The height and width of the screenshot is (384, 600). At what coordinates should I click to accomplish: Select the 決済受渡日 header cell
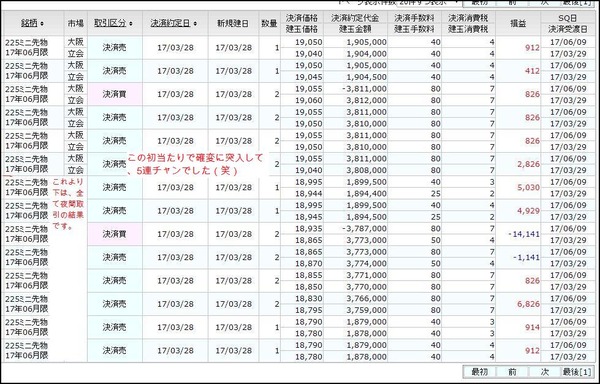(568, 29)
